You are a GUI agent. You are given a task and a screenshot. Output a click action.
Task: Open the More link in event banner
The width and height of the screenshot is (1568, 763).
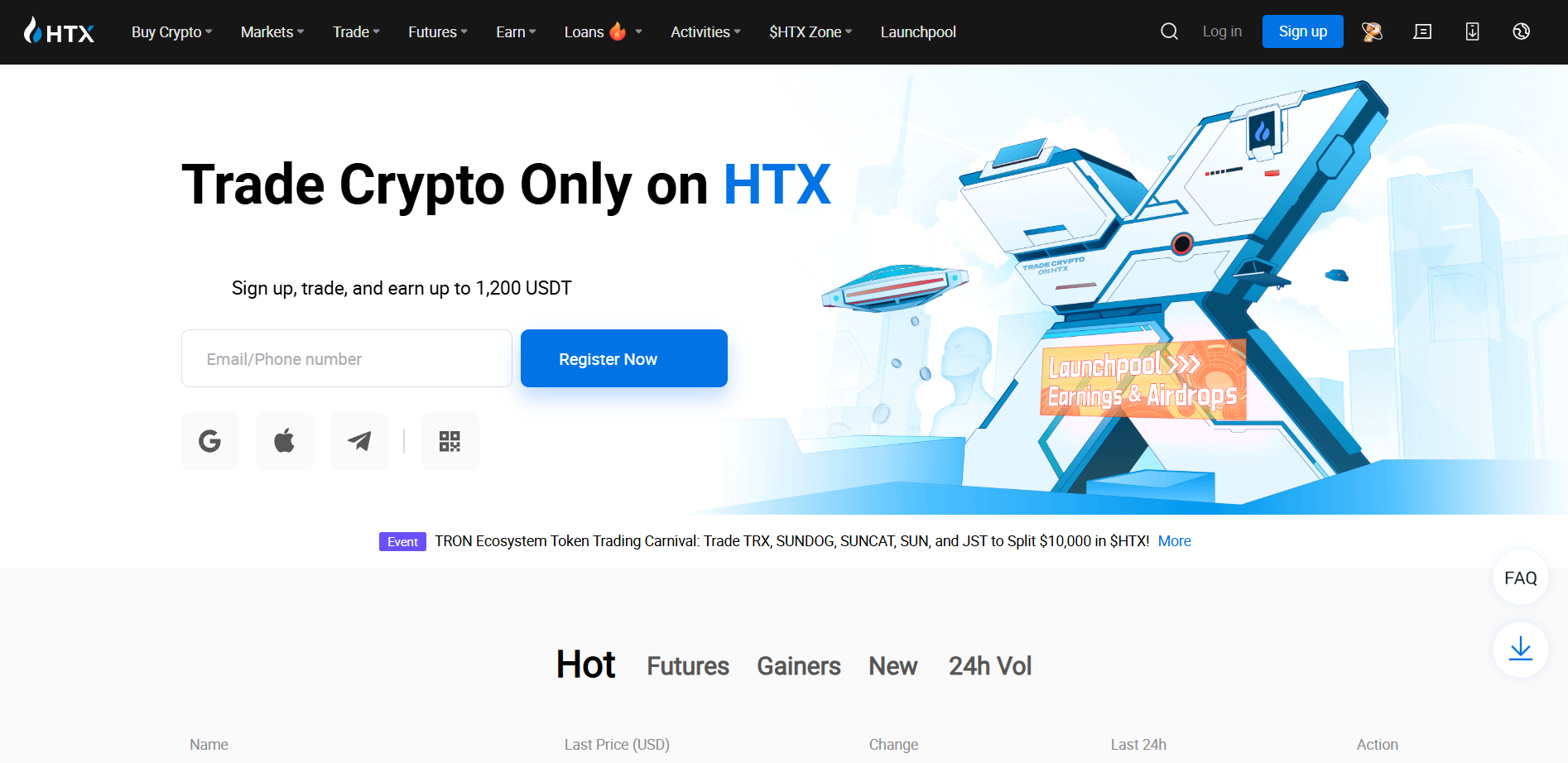click(1175, 541)
